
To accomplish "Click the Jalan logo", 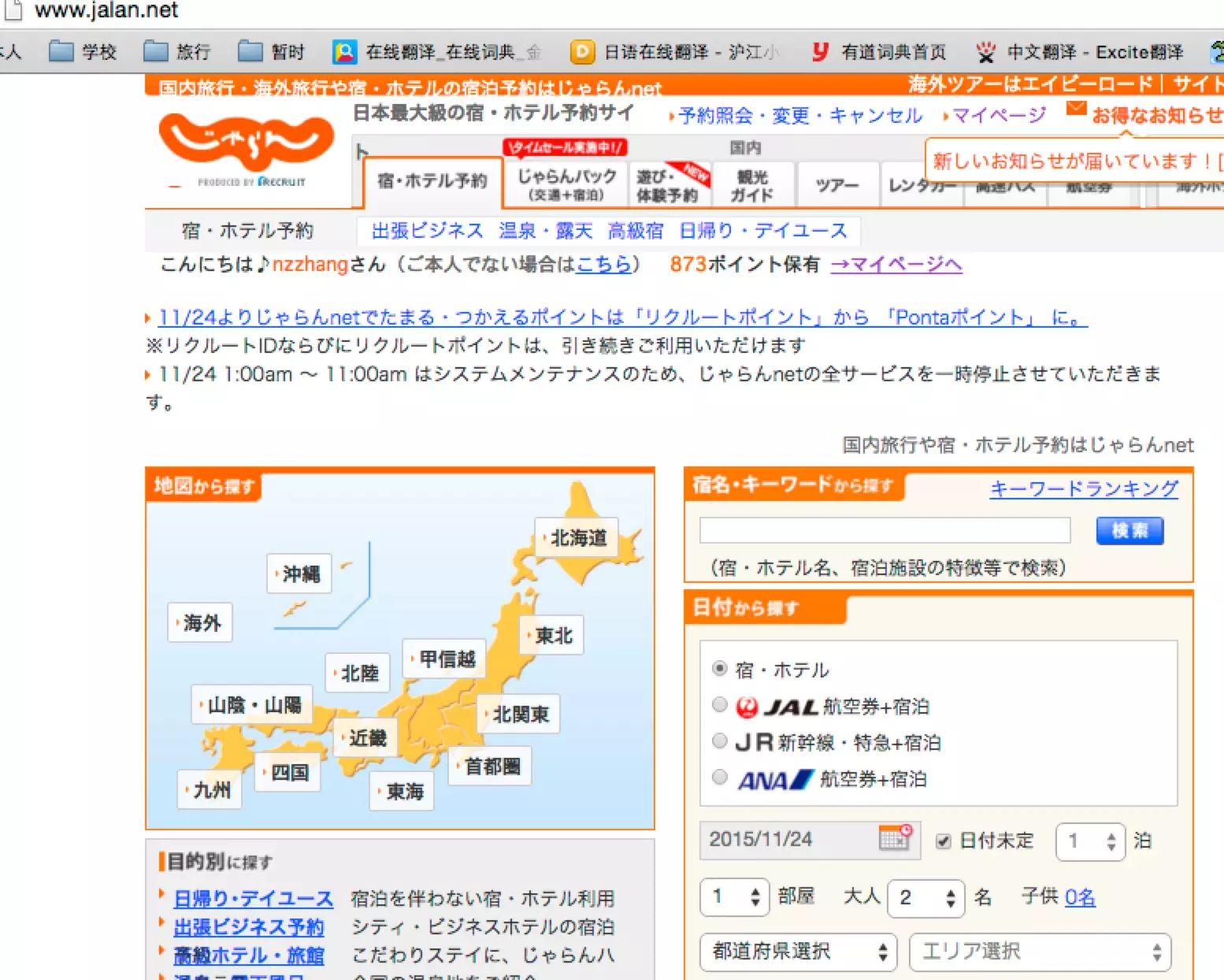I will click(247, 150).
